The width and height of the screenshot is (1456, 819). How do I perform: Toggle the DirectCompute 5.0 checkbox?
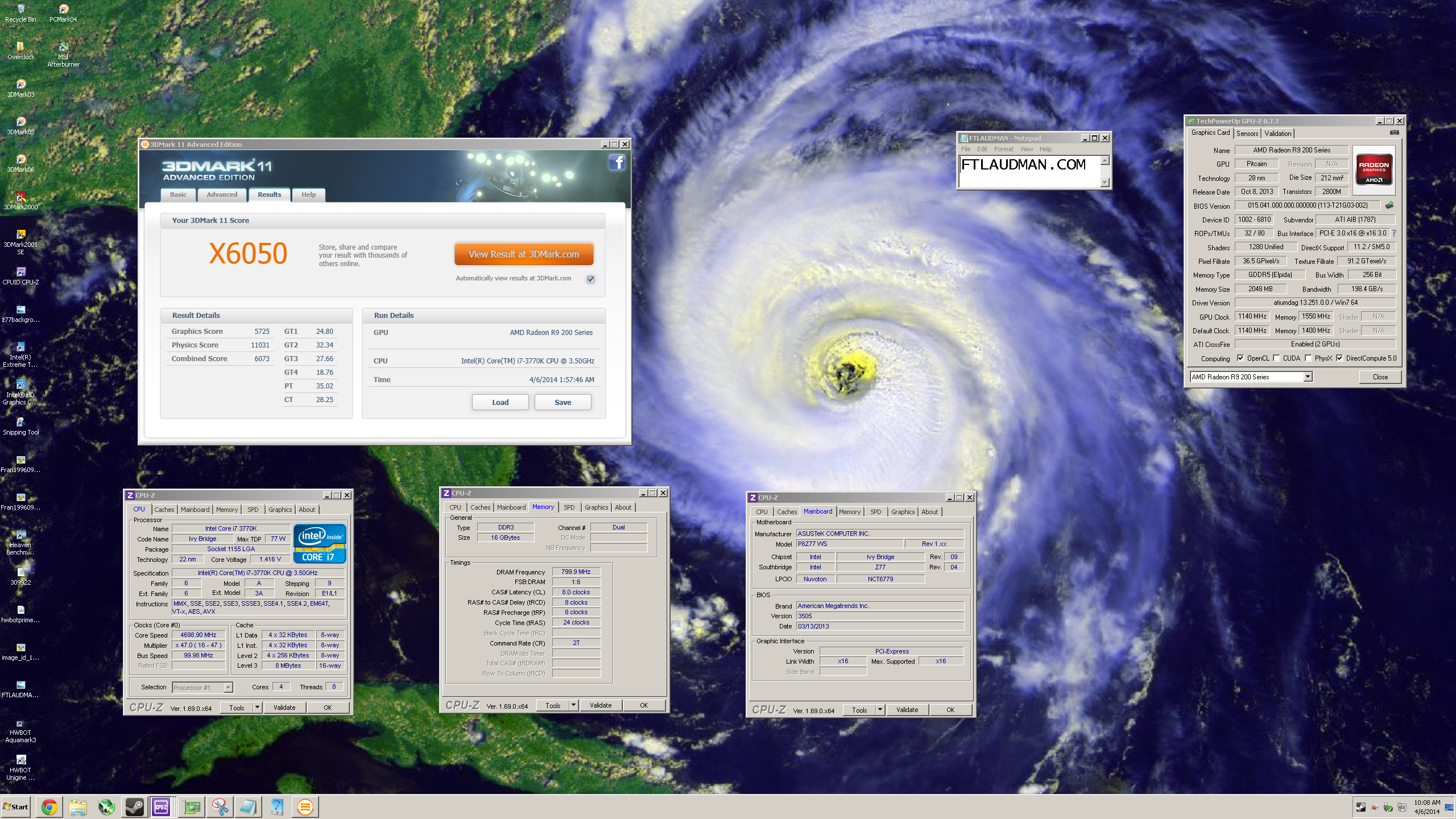point(1339,358)
